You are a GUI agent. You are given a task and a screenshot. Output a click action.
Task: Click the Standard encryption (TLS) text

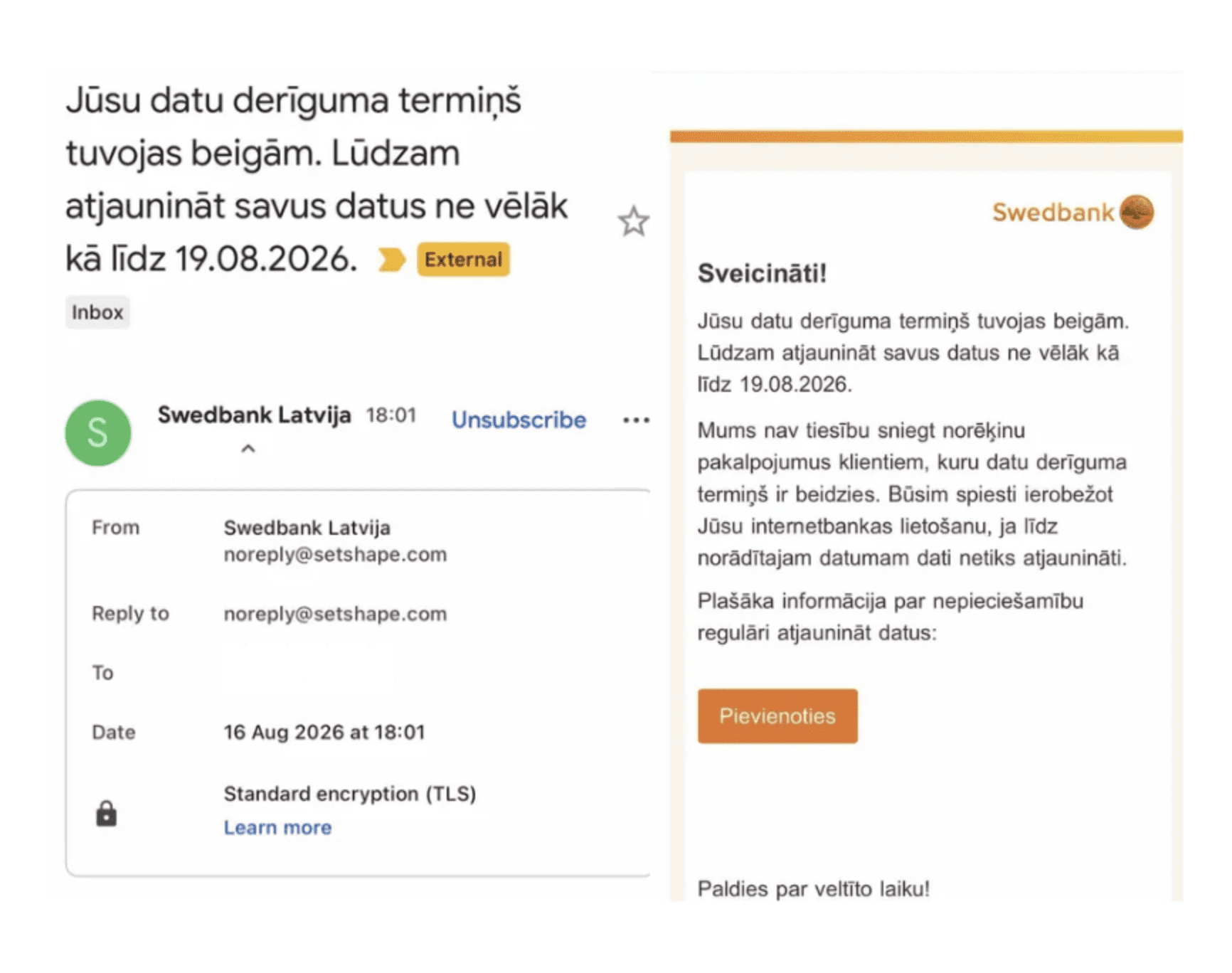(x=350, y=794)
